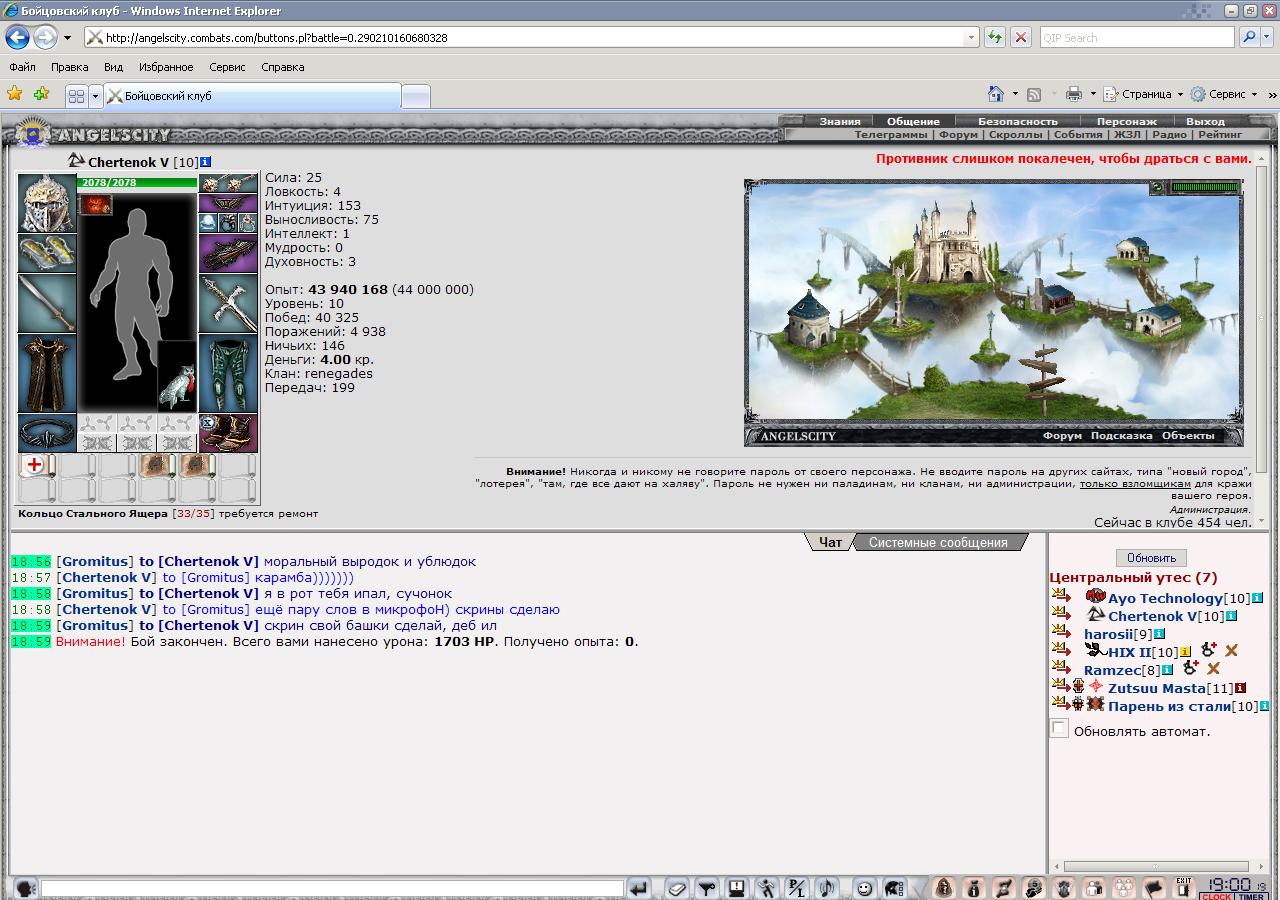Click private-message arrow icon beside harosii
Screen dimensions: 1280x900
[x=1061, y=632]
